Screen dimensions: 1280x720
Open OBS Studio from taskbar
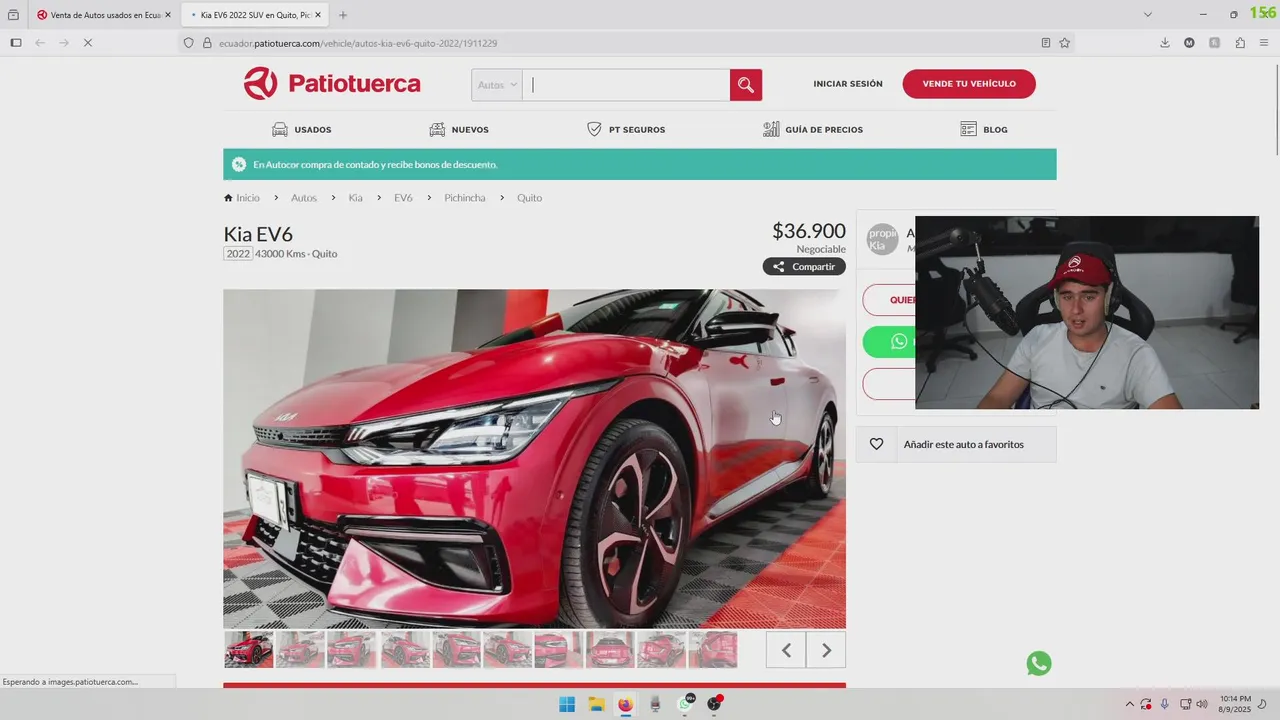point(714,704)
